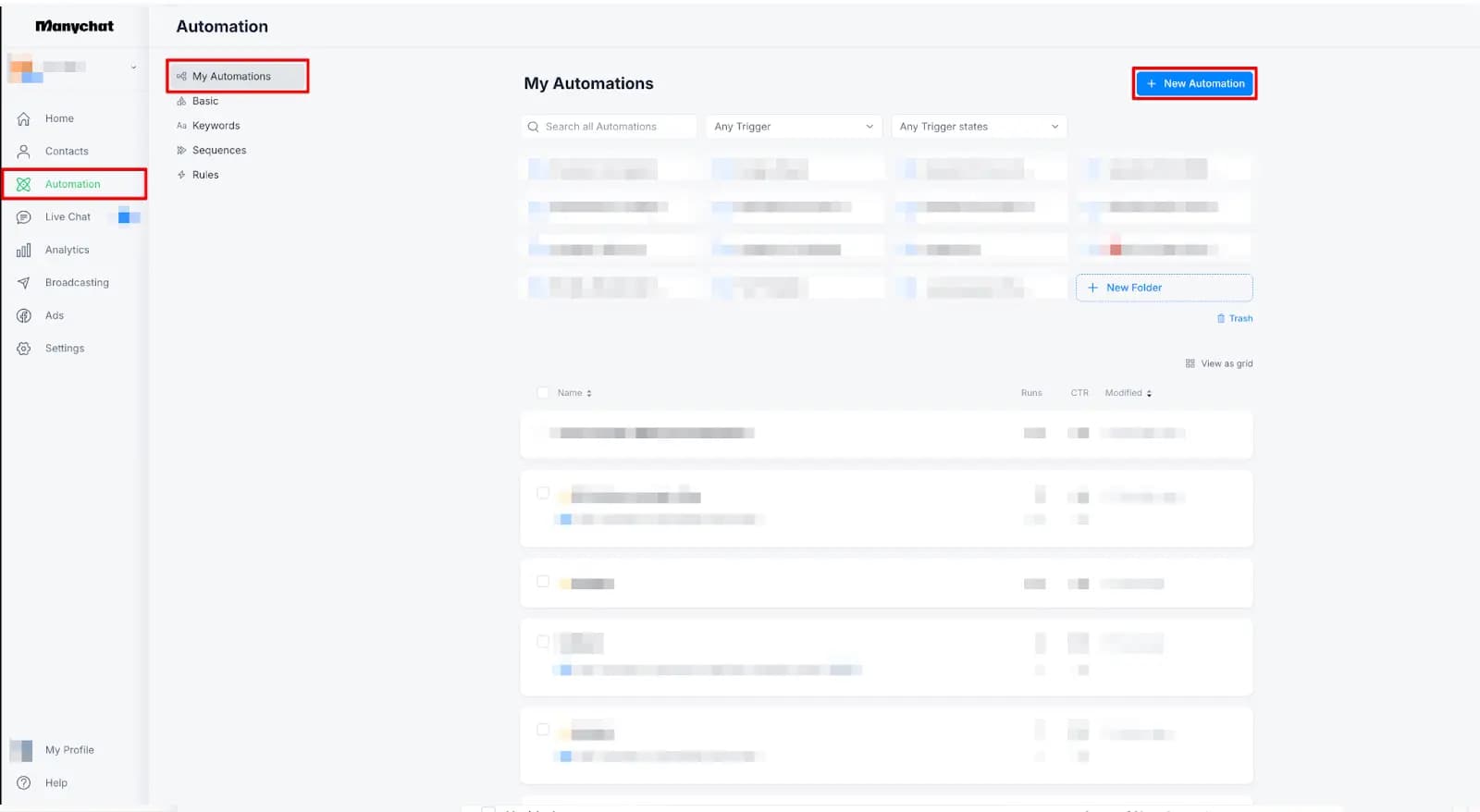Open Rules list
Image resolution: width=1480 pixels, height=812 pixels.
coord(205,175)
